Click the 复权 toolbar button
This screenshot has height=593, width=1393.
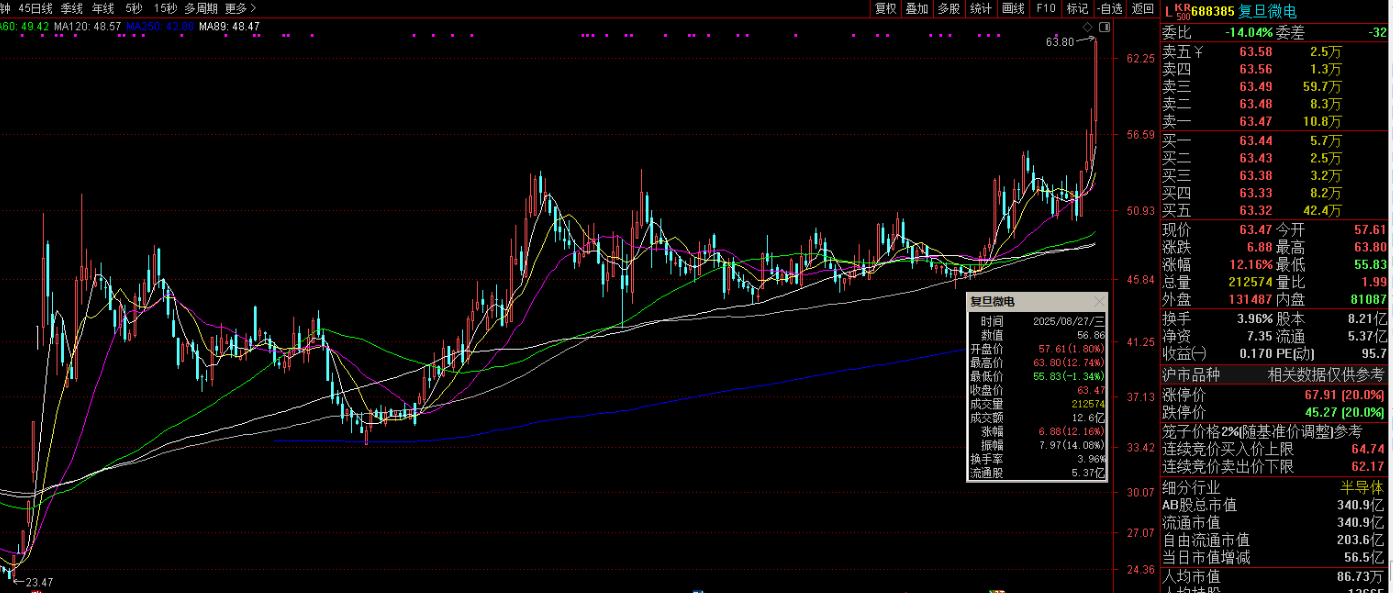click(886, 8)
